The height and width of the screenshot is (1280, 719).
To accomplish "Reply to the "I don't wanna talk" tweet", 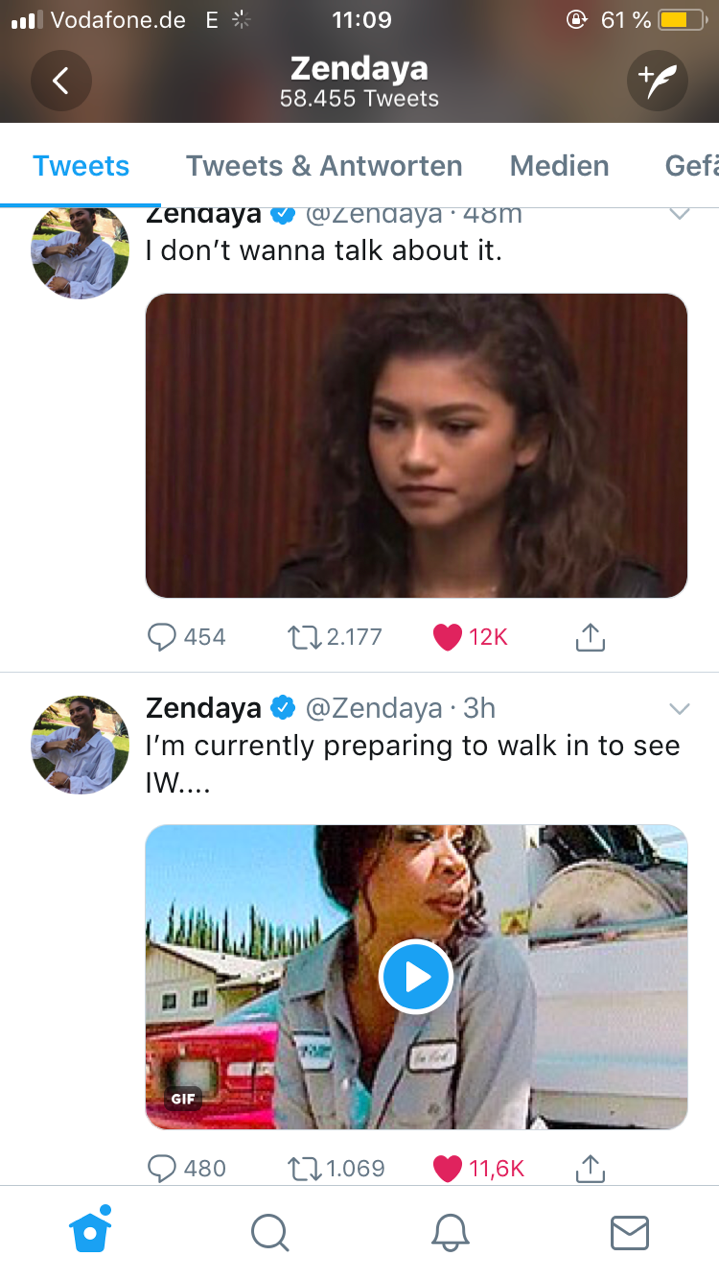I will click(x=162, y=637).
